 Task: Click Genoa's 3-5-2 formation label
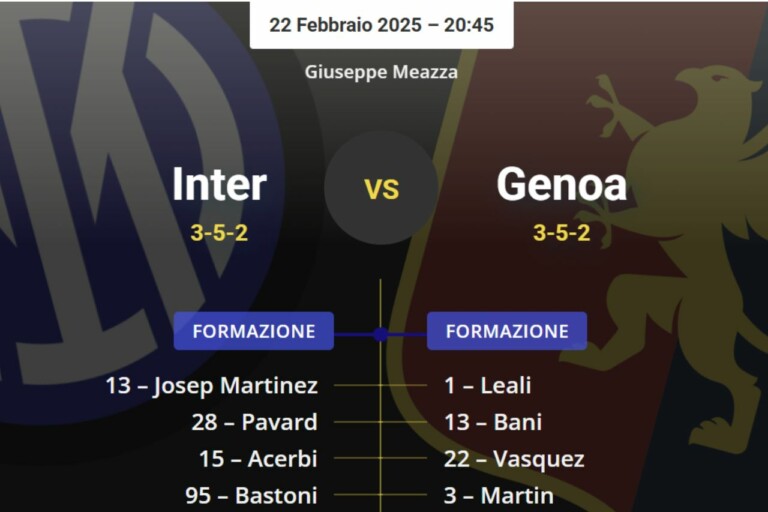tap(561, 233)
